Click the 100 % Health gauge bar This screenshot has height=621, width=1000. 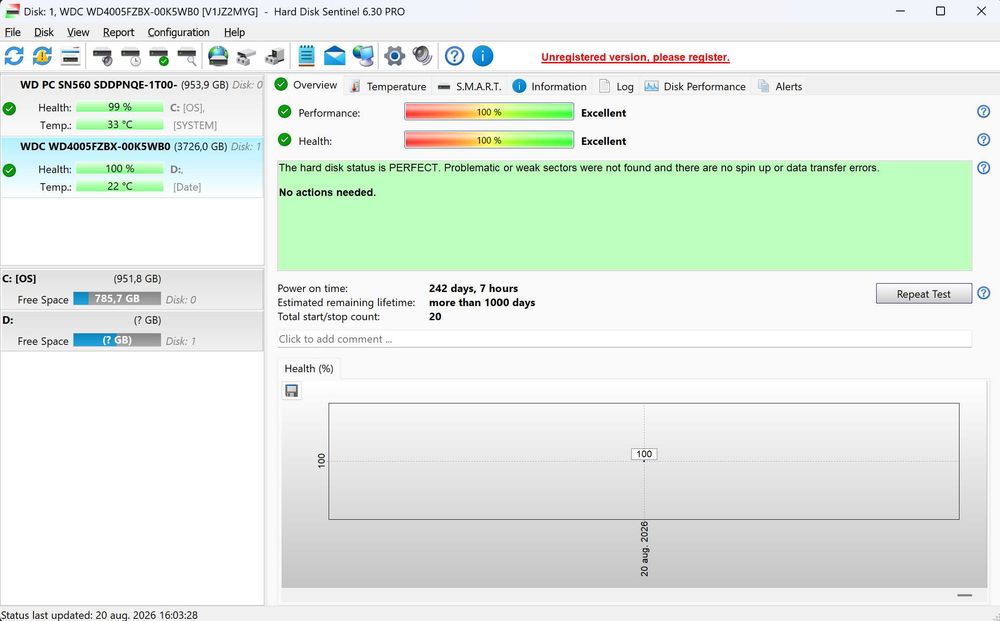489,140
